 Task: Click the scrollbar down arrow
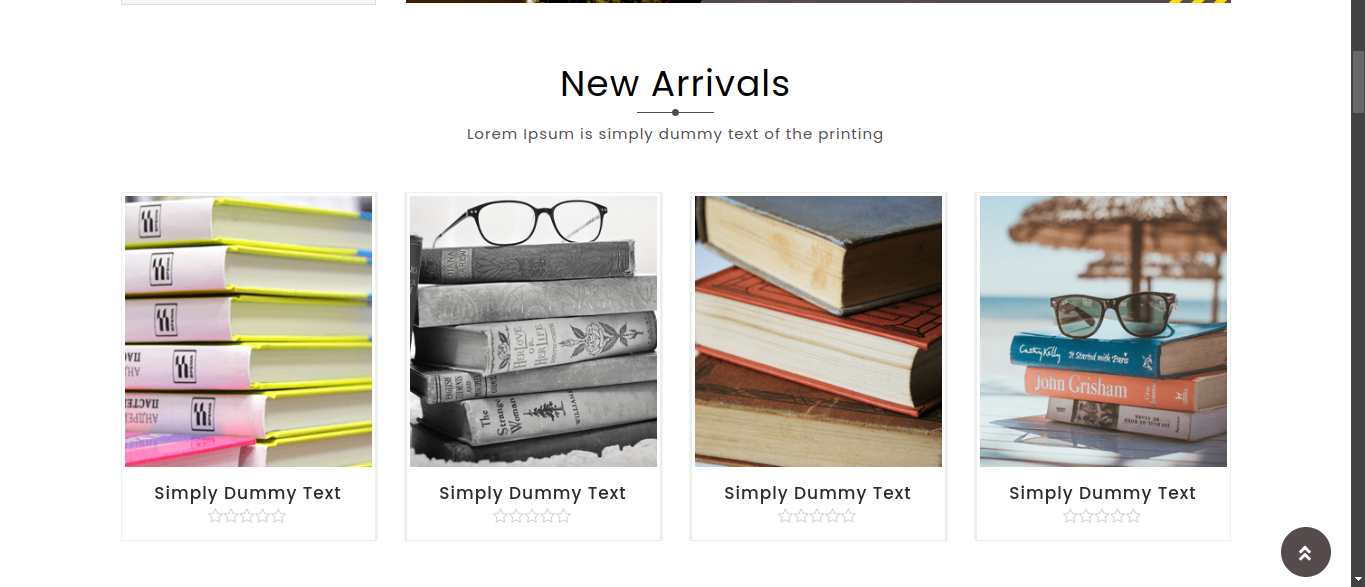pos(1358,579)
